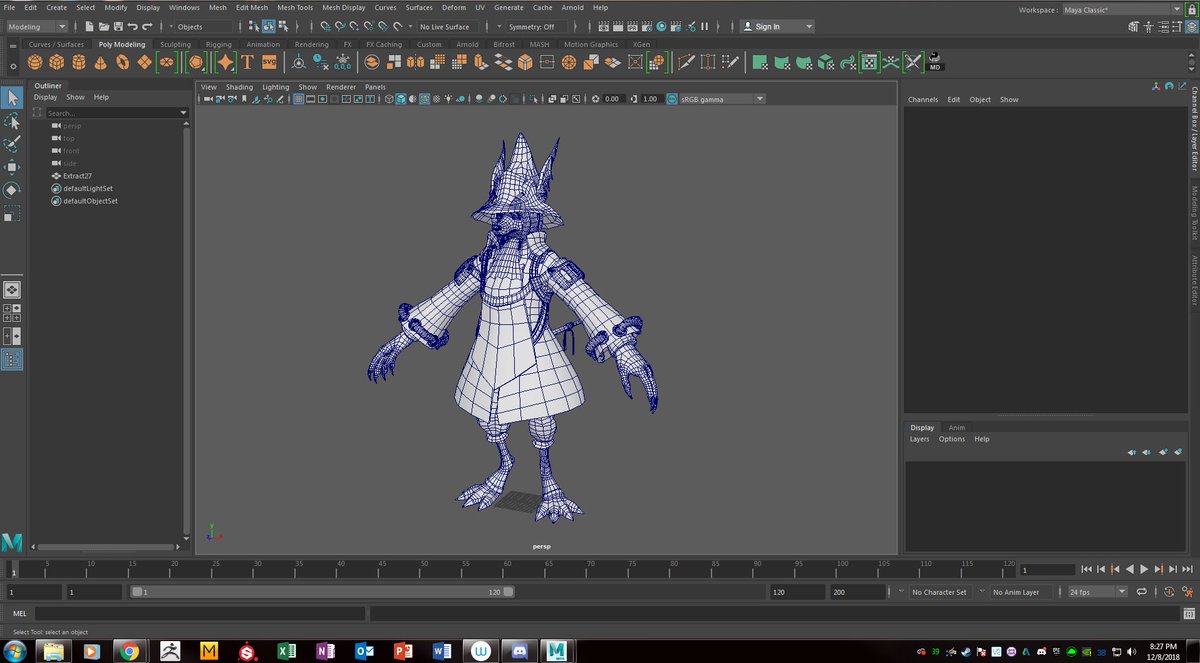Open the viewport Shading menu

pyautogui.click(x=239, y=87)
